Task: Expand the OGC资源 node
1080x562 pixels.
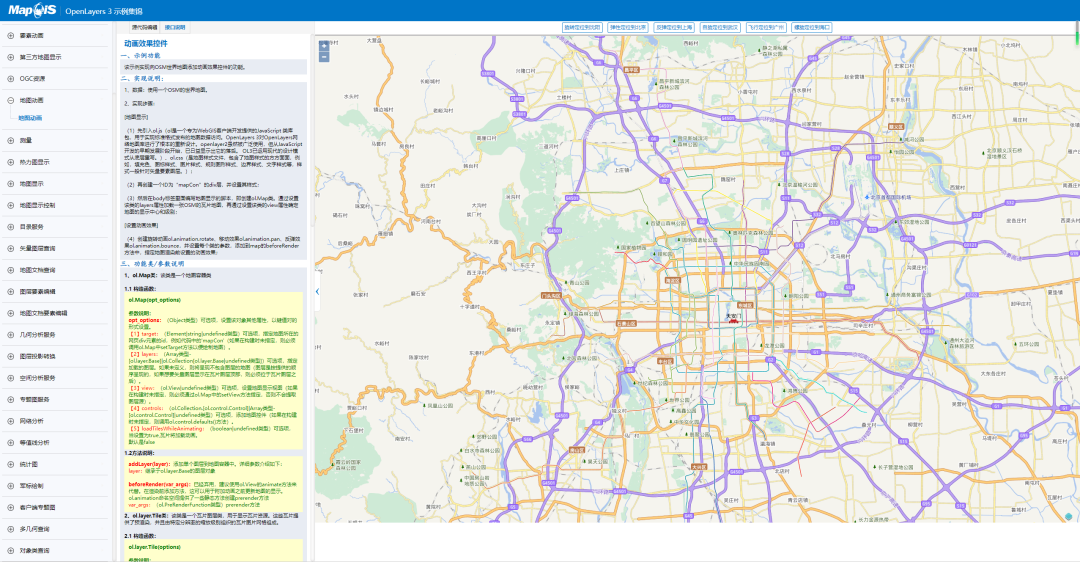Action: coord(10,79)
